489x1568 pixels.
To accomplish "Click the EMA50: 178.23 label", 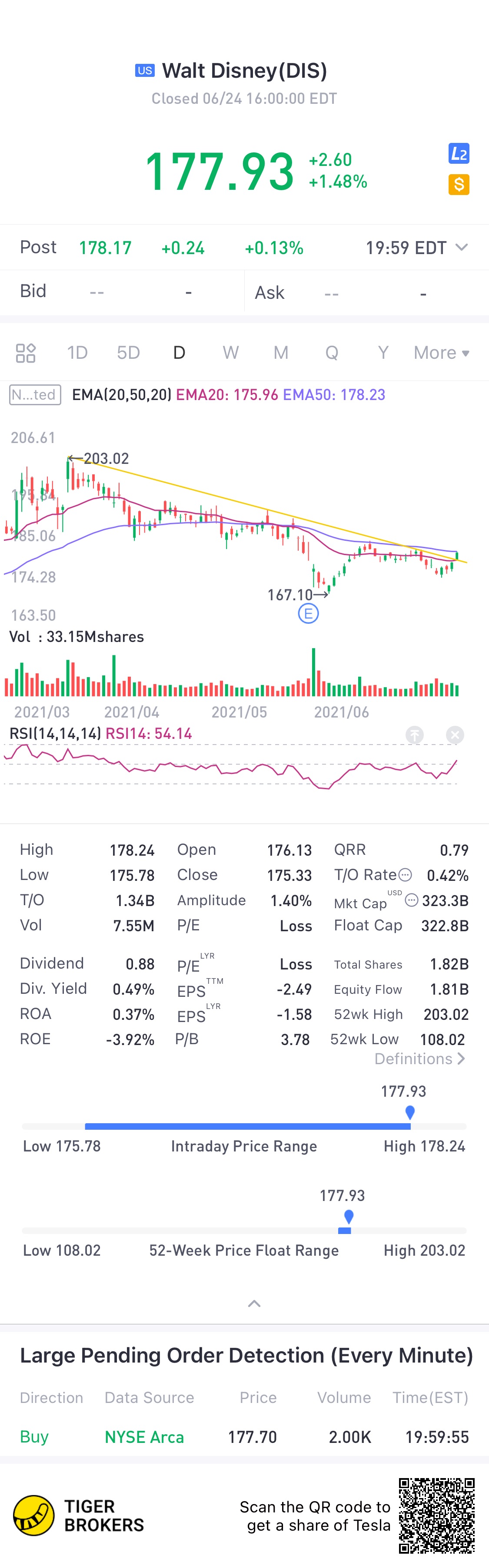I will coord(334,395).
